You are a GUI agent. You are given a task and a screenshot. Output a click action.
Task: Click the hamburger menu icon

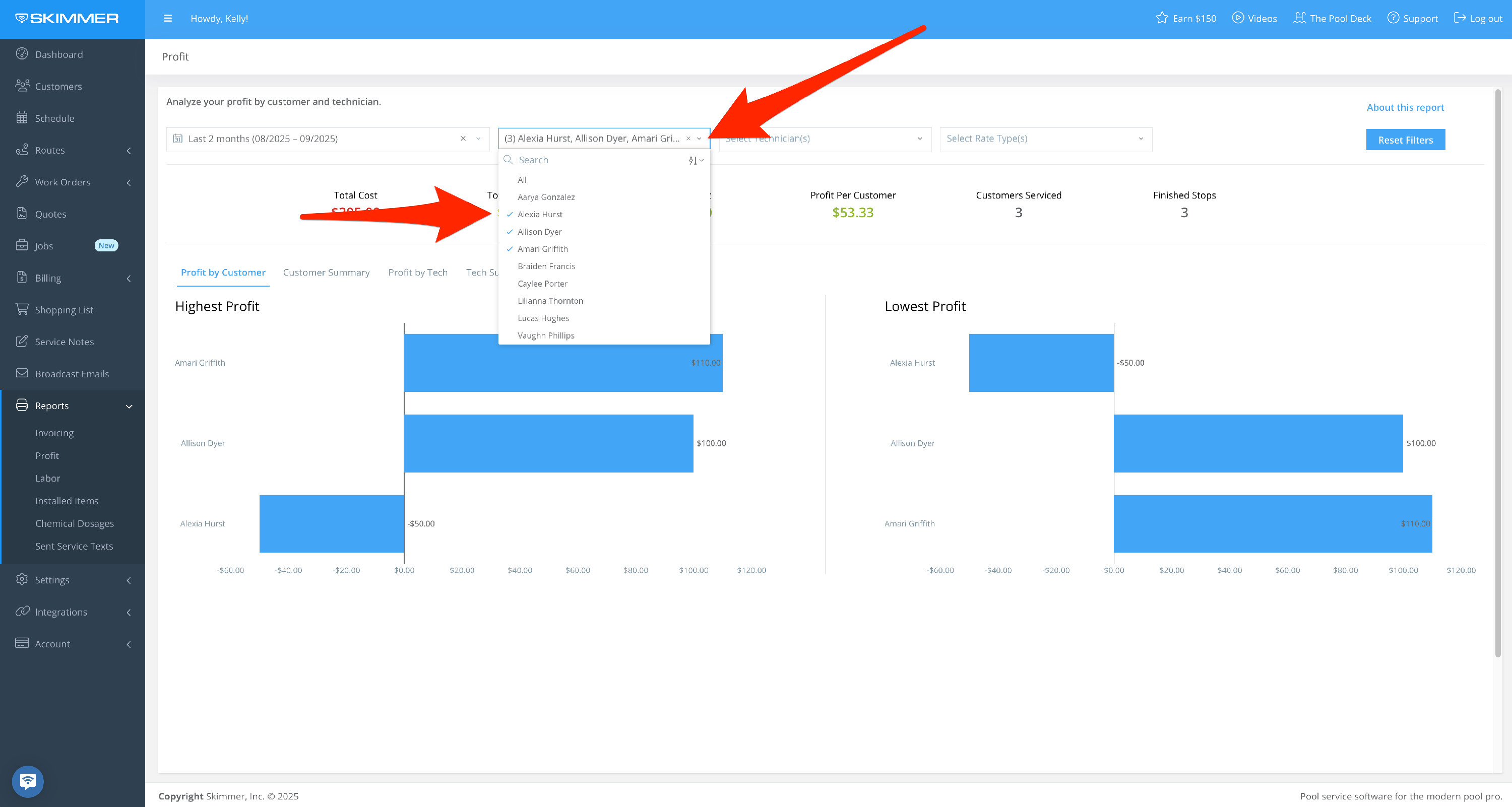(167, 18)
